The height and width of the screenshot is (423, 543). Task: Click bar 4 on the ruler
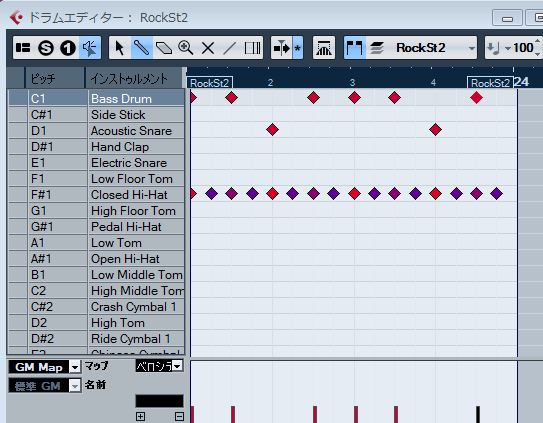(x=433, y=82)
